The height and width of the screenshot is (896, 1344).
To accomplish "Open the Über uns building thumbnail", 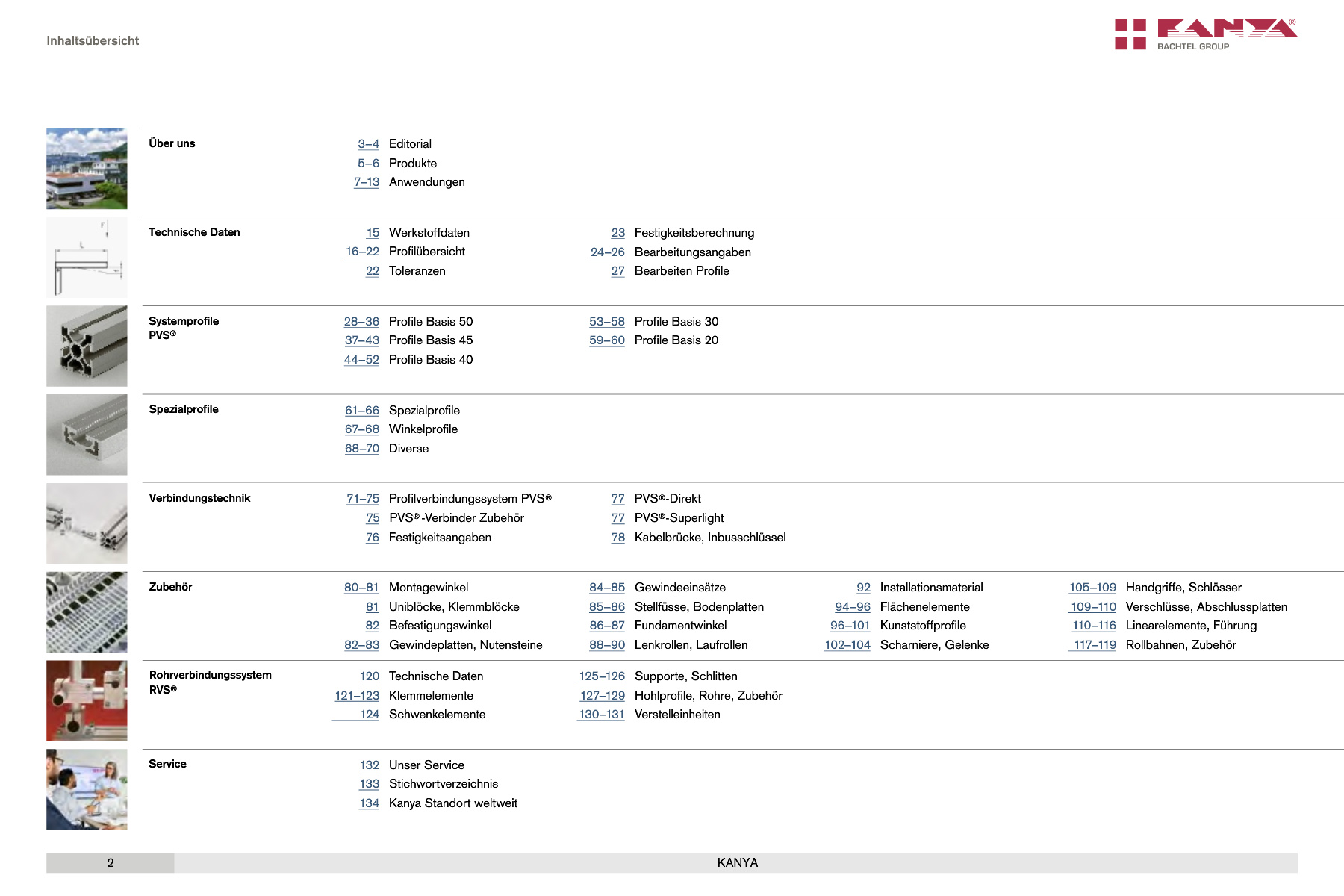I will tap(87, 169).
